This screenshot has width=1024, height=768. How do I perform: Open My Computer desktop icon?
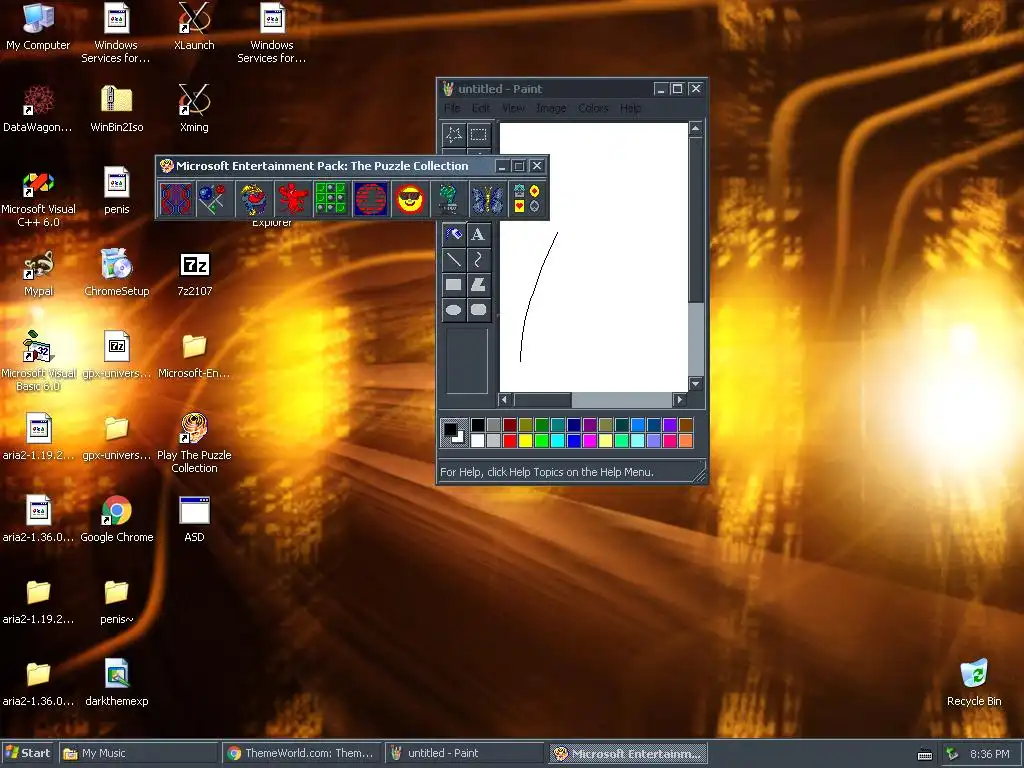point(38,27)
